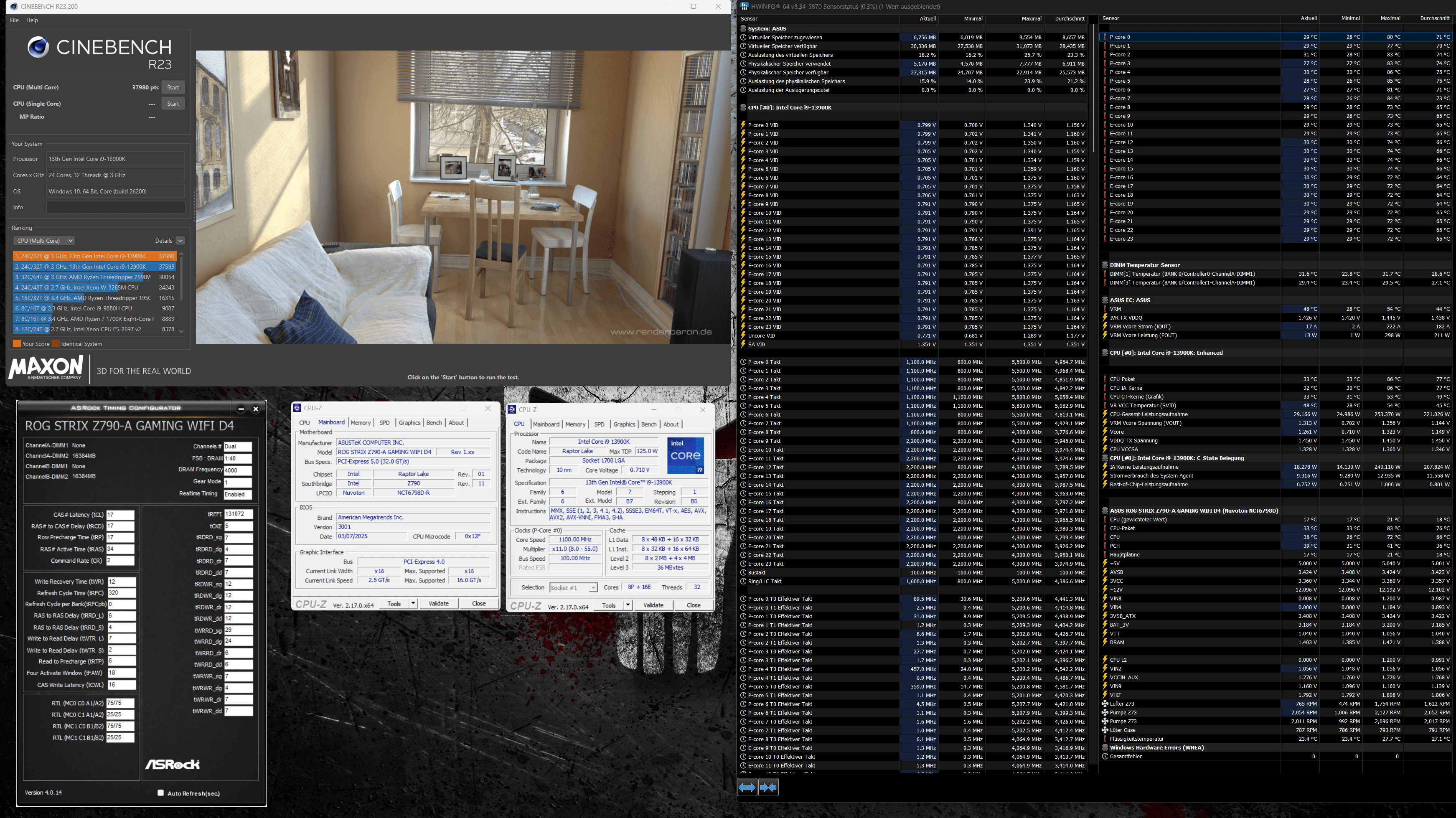Click the HWiNFO left sensor pane vertical scrollbar
The image size is (1456, 818).
(1094, 88)
